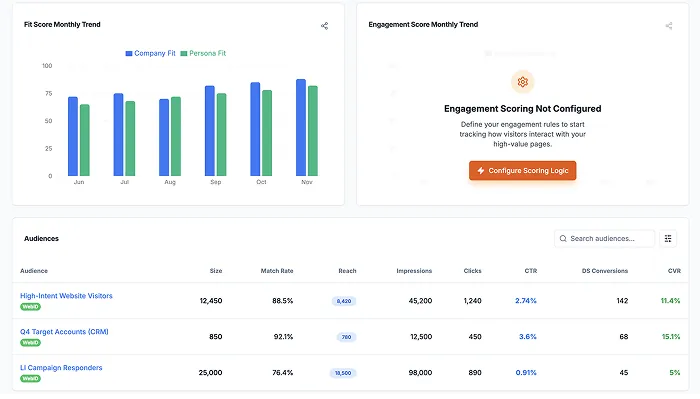Sort table by Match Rate column header
Screen dimensions: 700x399
277,271
